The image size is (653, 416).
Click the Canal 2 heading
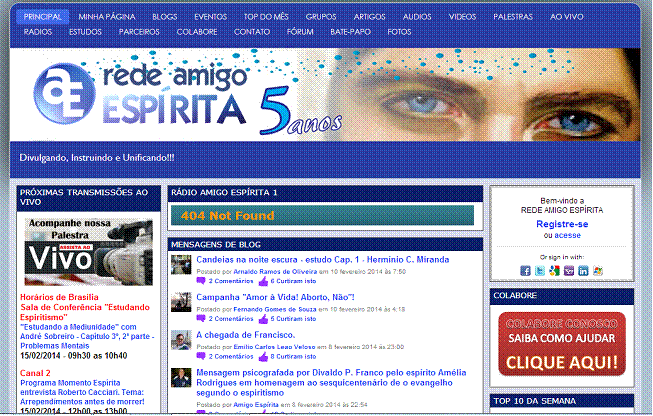[35, 373]
